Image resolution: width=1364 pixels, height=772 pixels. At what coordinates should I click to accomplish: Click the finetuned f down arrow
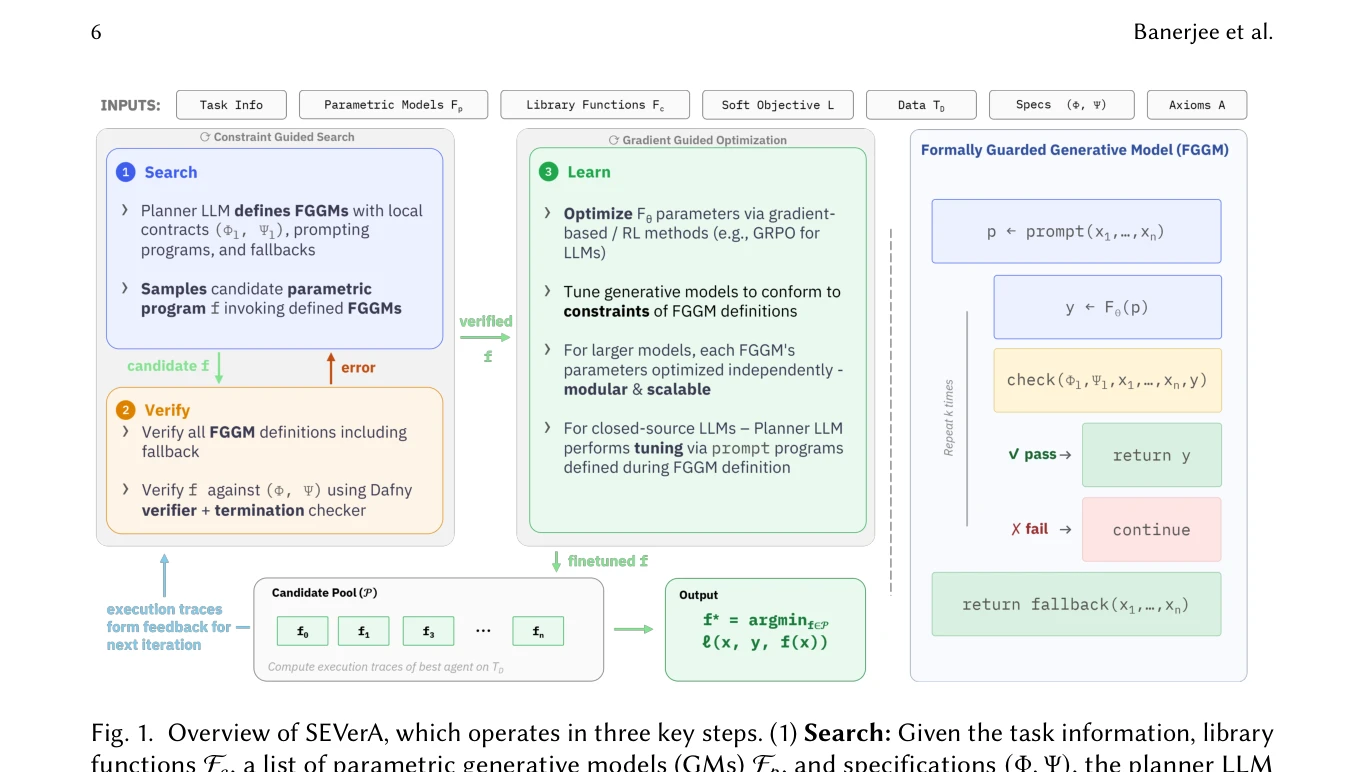pyautogui.click(x=556, y=561)
